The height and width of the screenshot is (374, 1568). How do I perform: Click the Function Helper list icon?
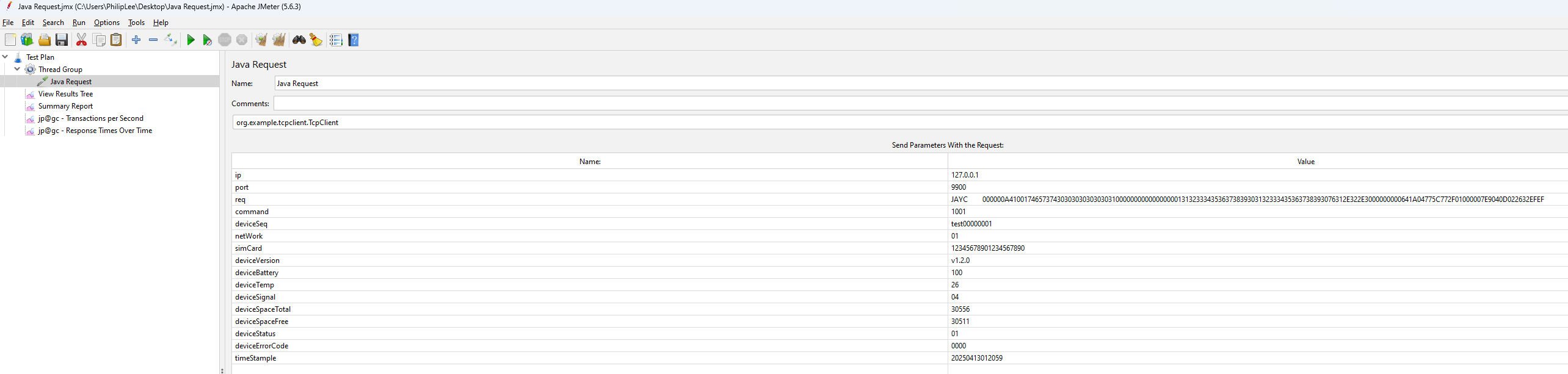[x=336, y=40]
